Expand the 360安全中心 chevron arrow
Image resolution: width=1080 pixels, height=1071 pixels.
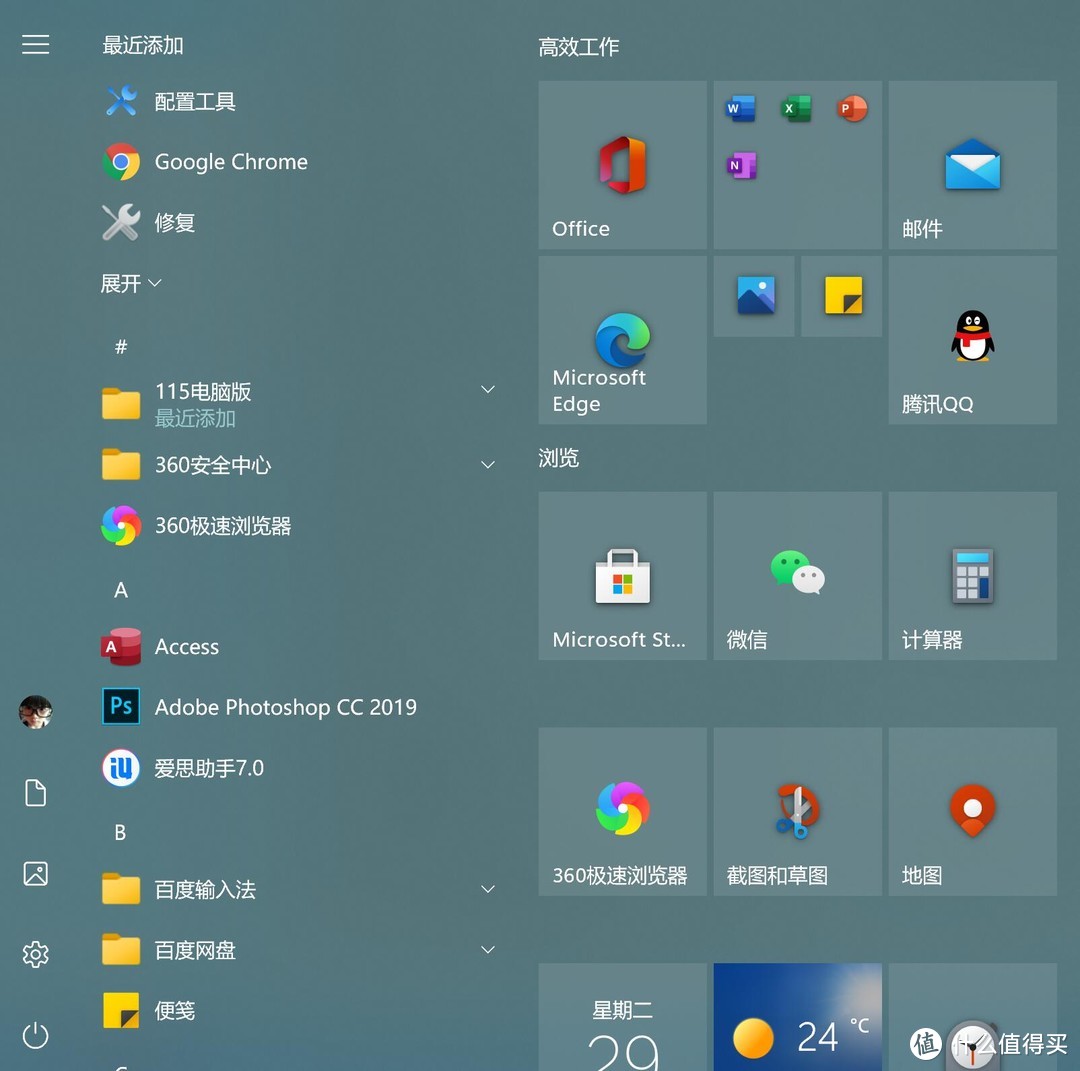coord(488,465)
